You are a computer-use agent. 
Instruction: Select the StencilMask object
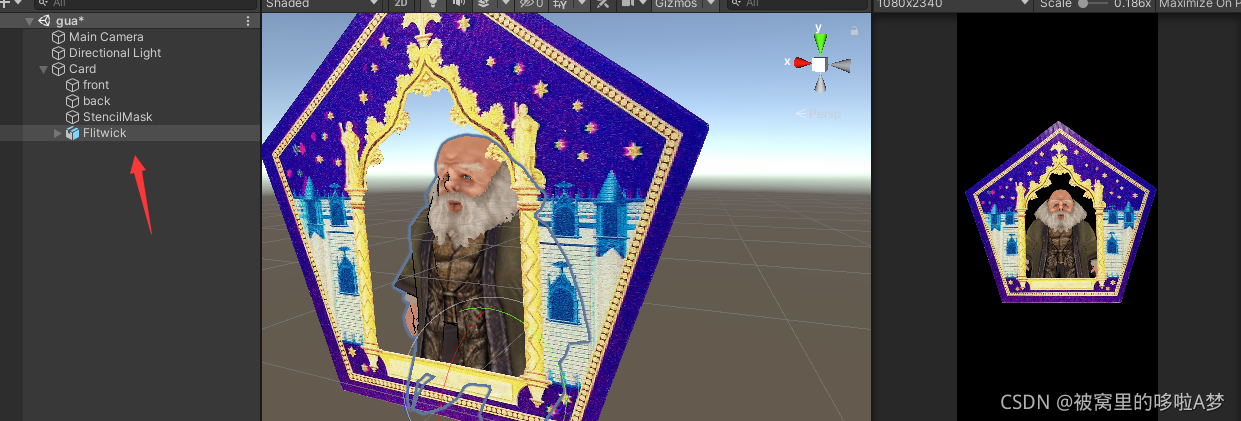click(x=117, y=117)
